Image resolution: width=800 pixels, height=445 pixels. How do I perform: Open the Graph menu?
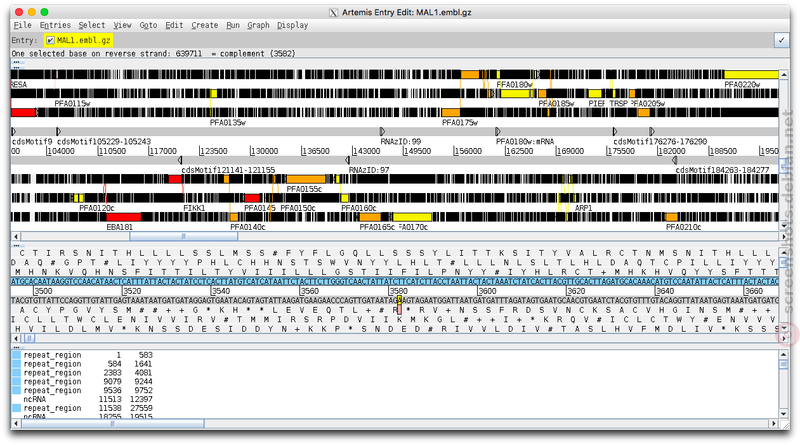tap(258, 25)
